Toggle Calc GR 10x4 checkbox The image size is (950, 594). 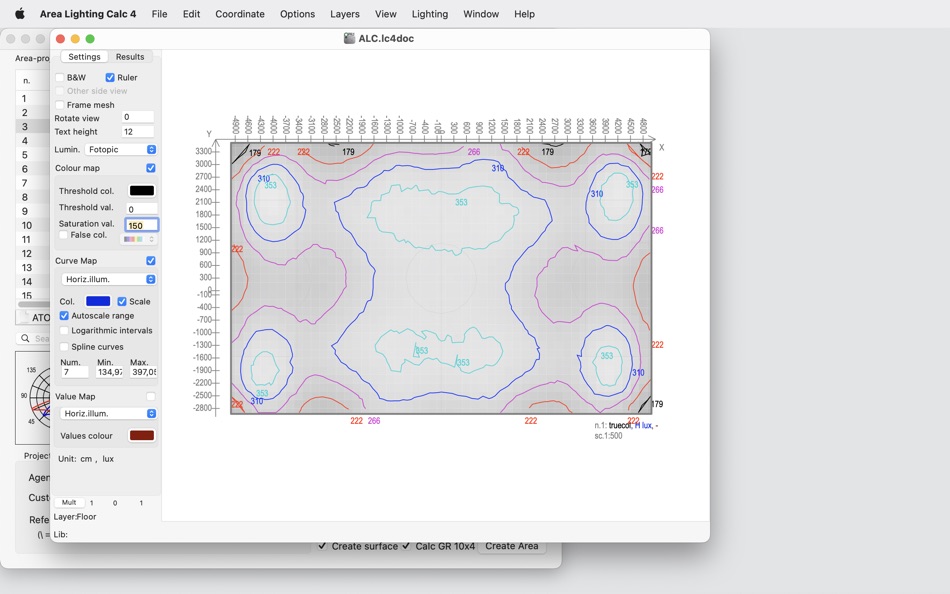(406, 546)
